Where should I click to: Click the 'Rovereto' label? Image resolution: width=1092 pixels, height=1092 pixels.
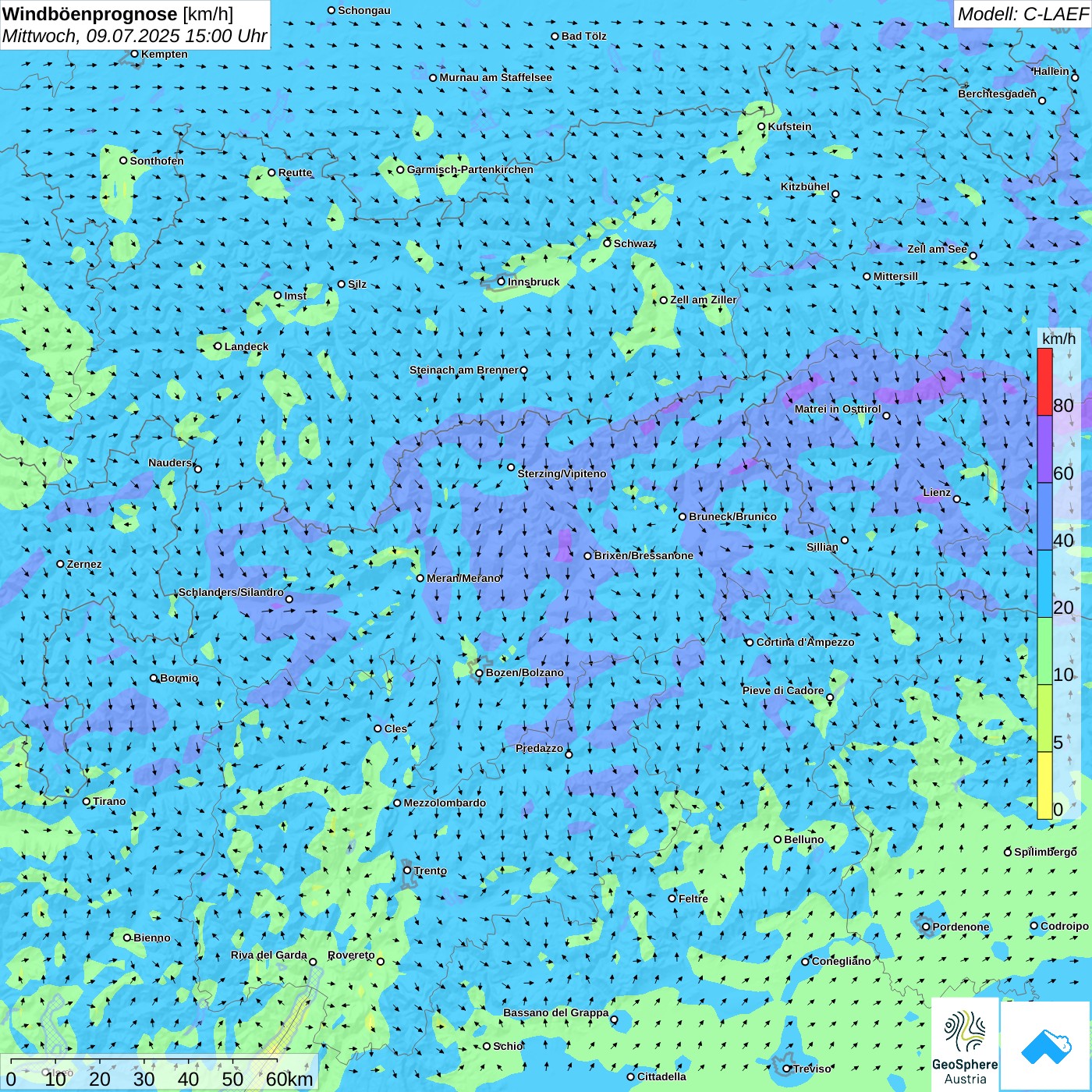(351, 955)
